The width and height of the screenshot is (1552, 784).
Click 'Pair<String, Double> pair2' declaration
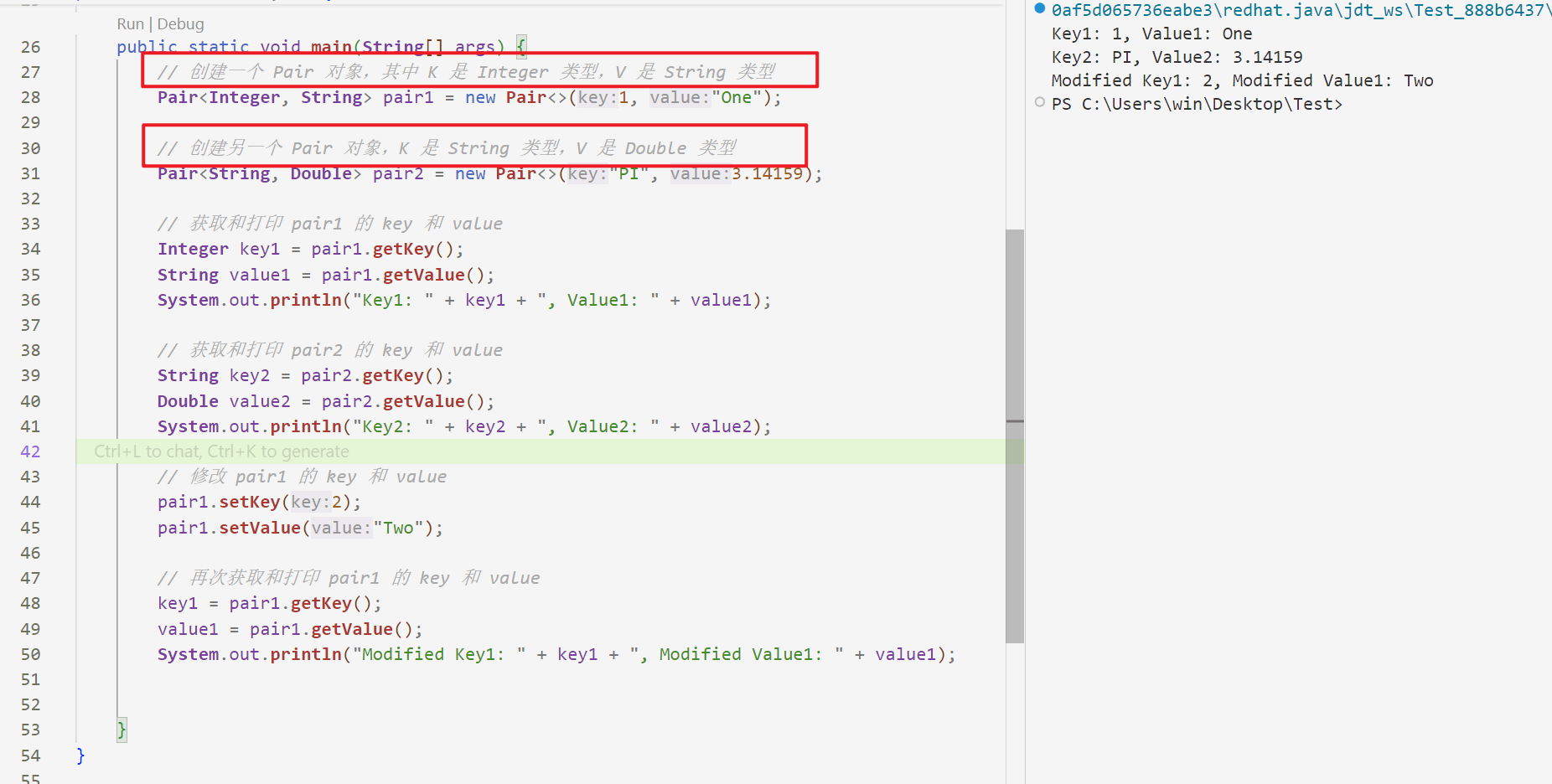(x=490, y=174)
